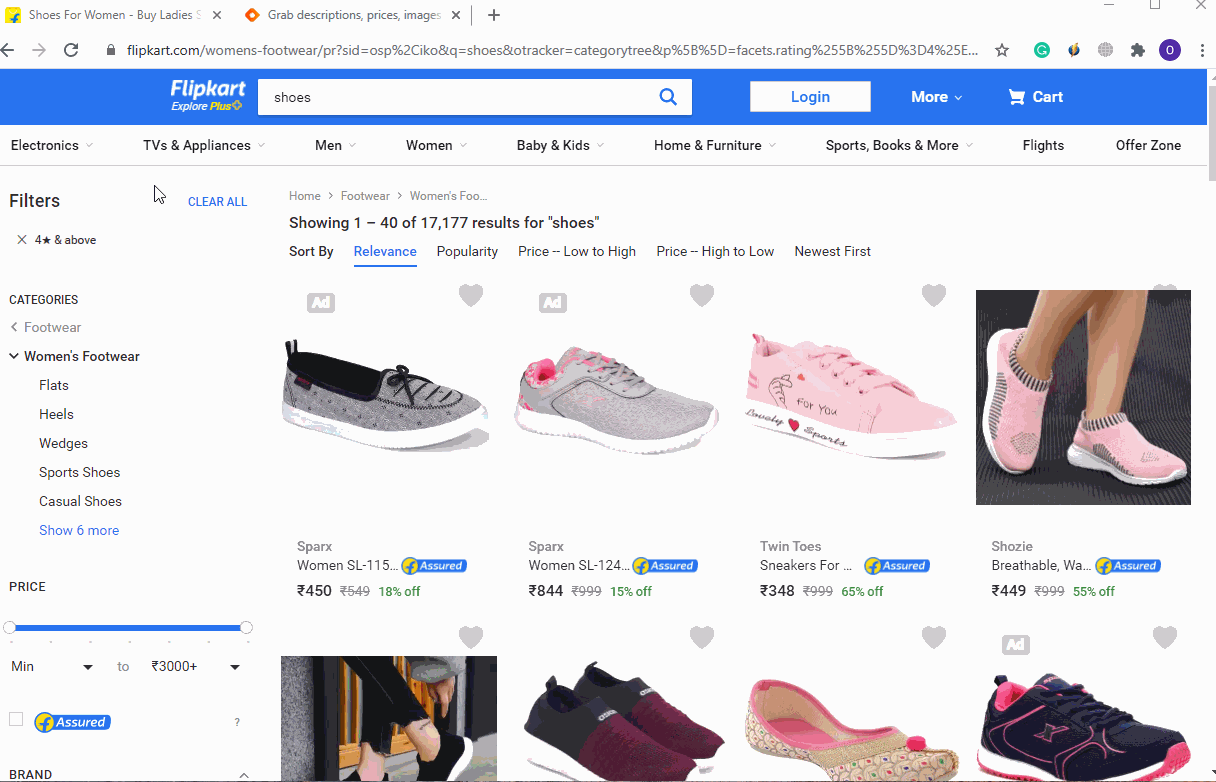The image size is (1216, 782).
Task: Open a new browser tab
Action: click(494, 15)
